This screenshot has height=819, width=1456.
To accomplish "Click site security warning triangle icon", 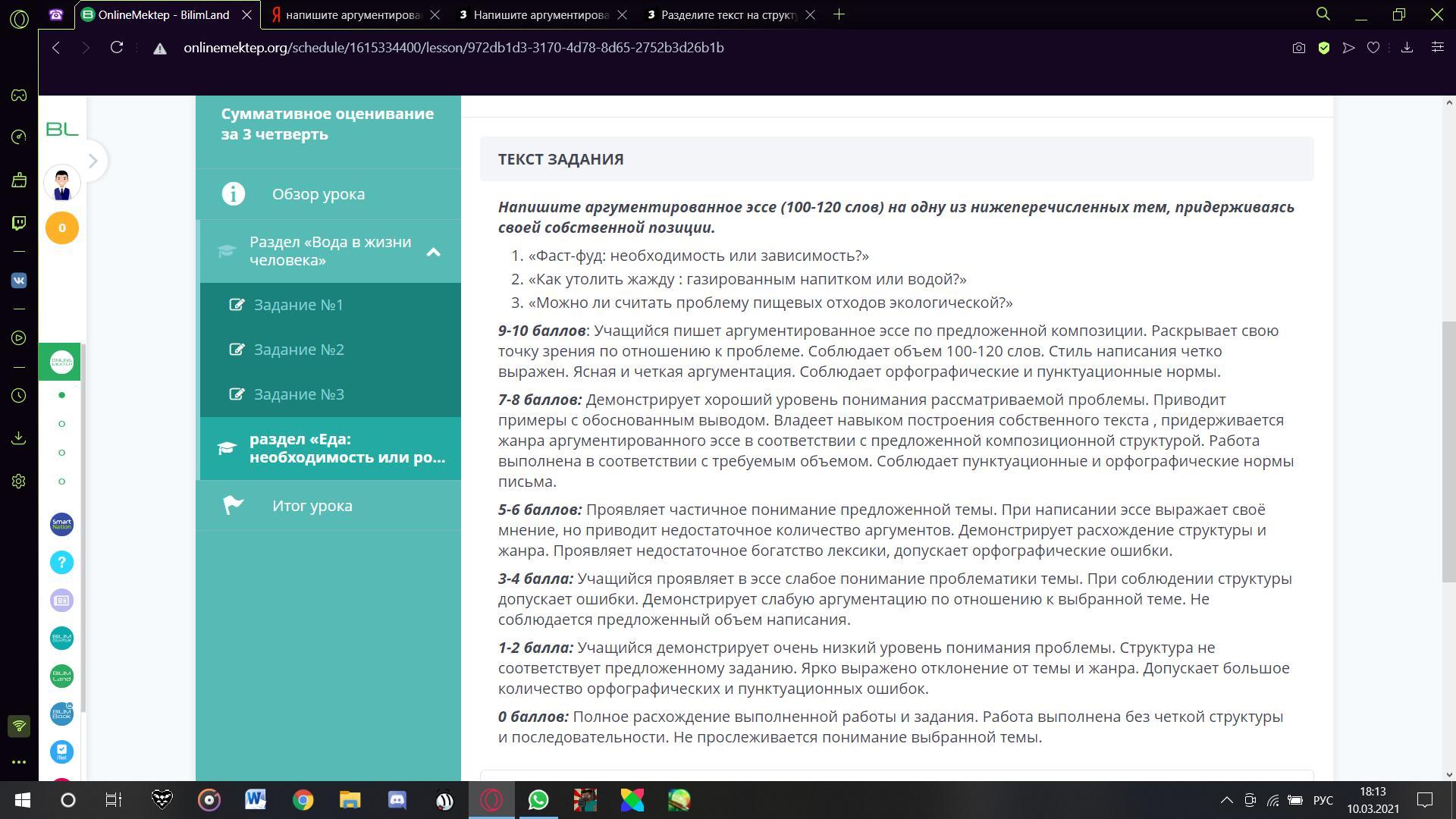I will (159, 49).
